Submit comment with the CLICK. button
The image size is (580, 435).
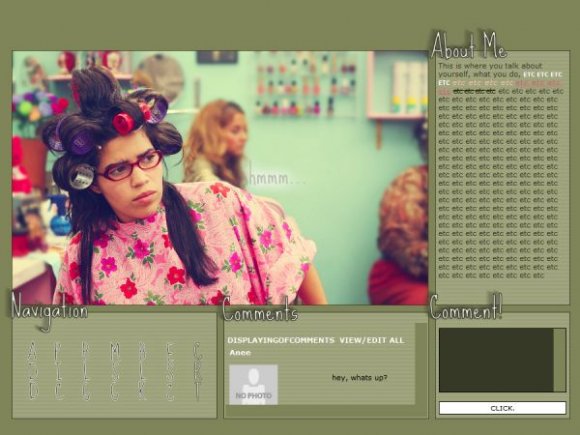pyautogui.click(x=502, y=408)
